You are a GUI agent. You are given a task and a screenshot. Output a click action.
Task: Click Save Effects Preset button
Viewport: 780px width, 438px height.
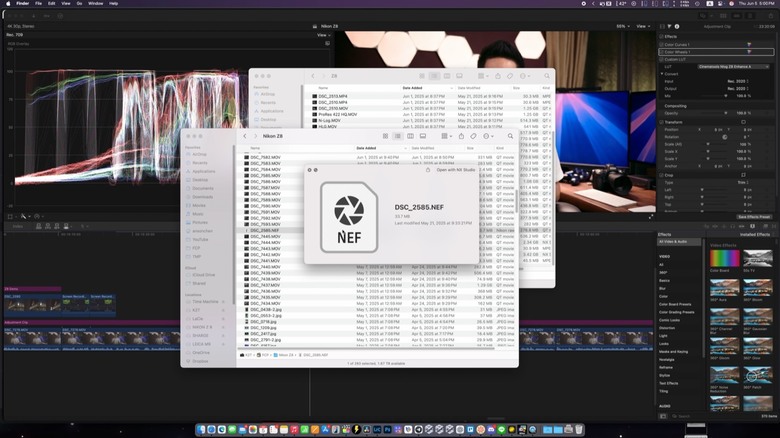point(754,217)
